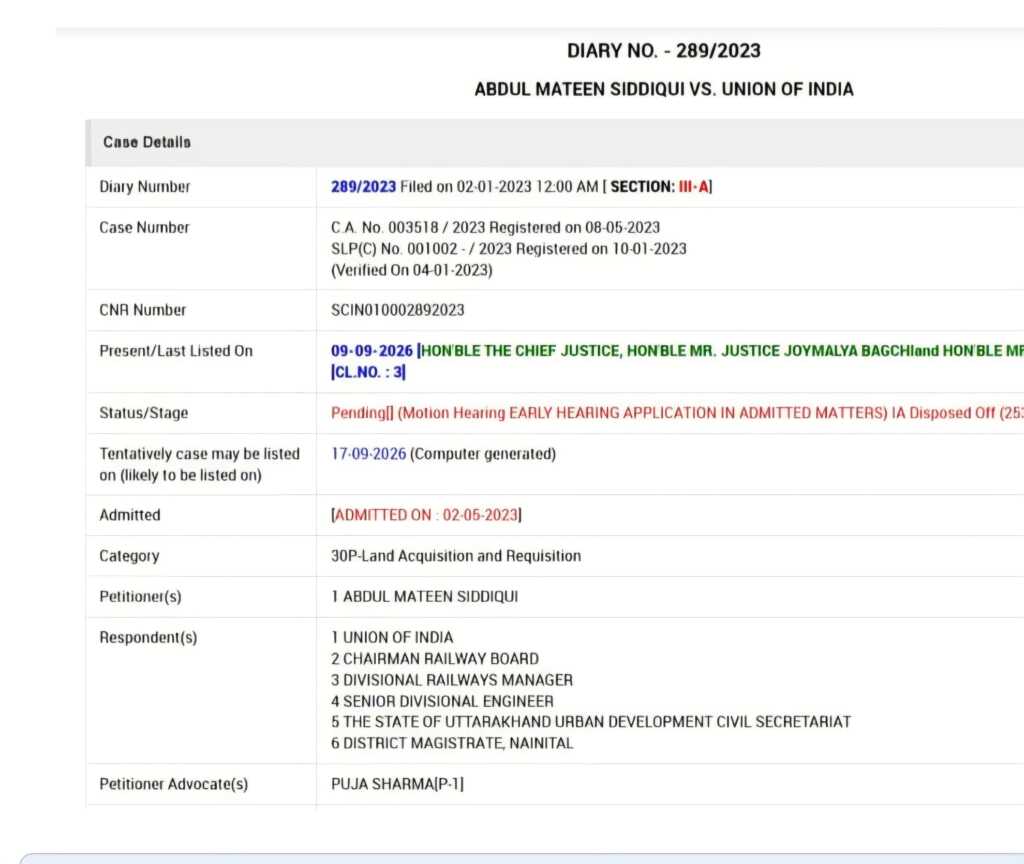The image size is (1024, 864).
Task: Click the SLP(C) No. 001002 registration line
Action: click(x=509, y=249)
